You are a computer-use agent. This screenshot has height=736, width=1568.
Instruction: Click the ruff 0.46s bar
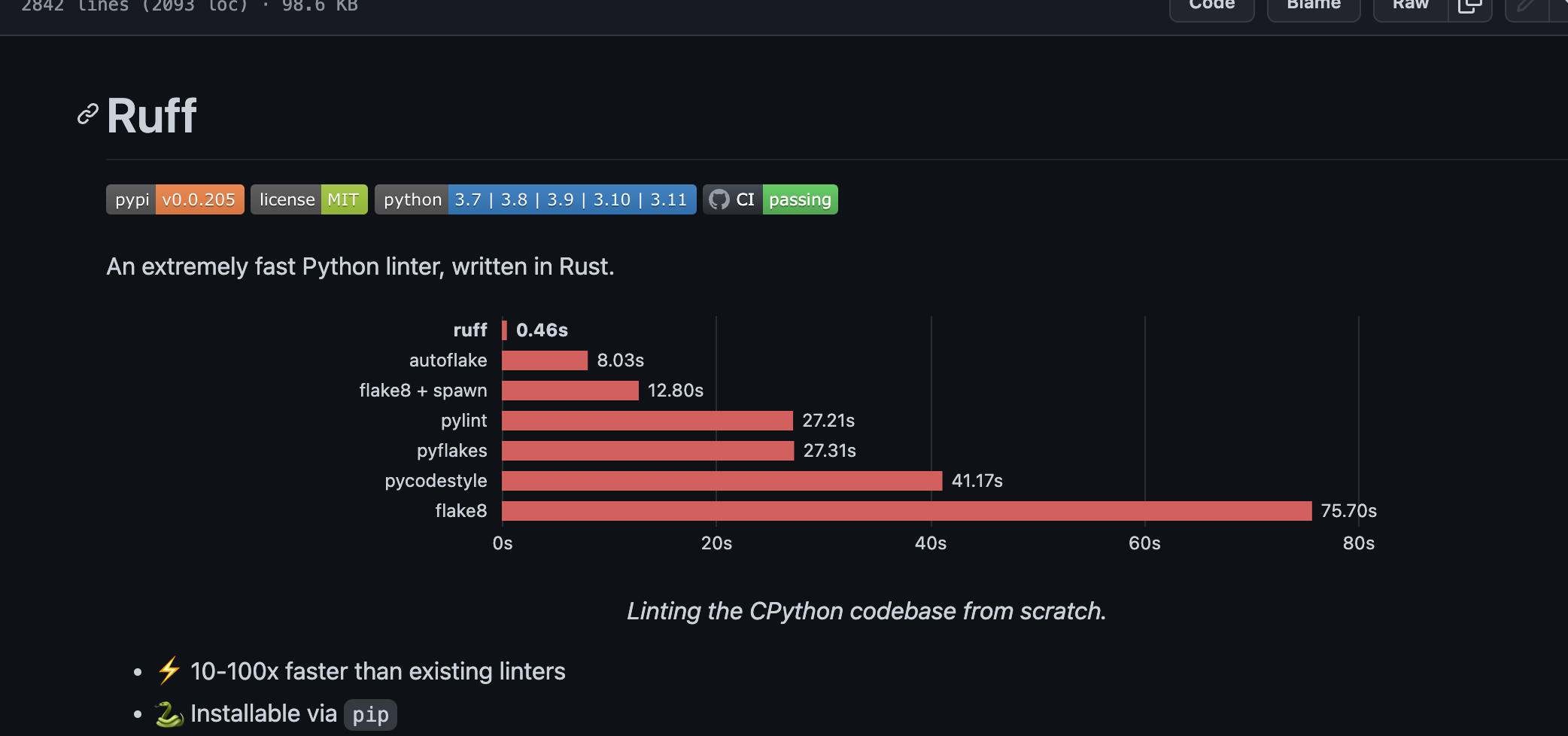505,330
